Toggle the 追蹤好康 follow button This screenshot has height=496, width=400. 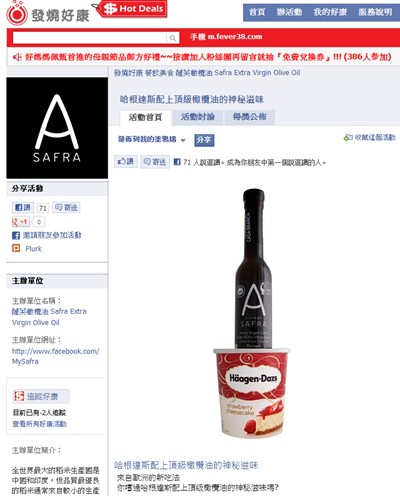(41, 396)
